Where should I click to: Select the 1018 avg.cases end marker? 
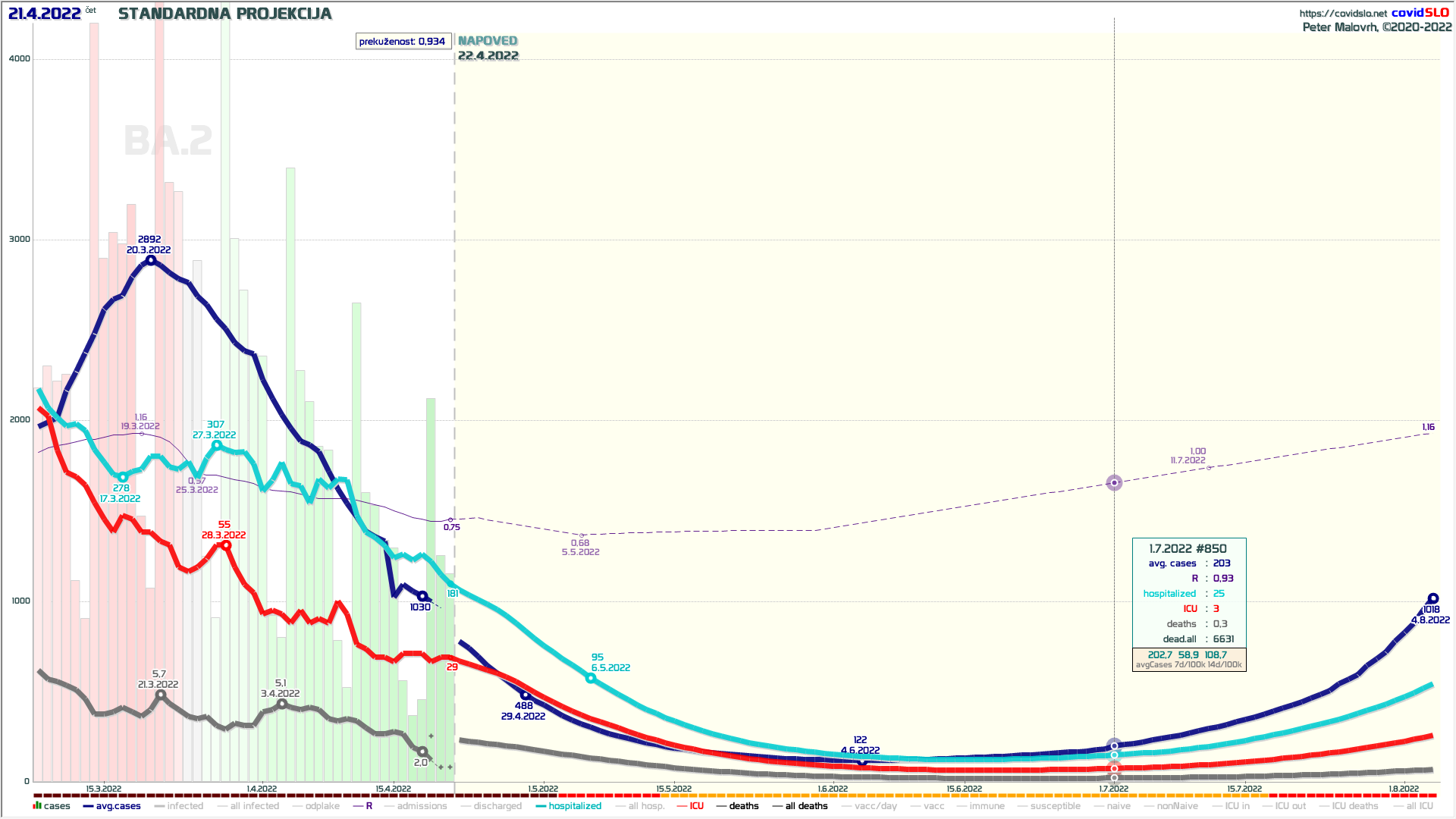[1432, 599]
